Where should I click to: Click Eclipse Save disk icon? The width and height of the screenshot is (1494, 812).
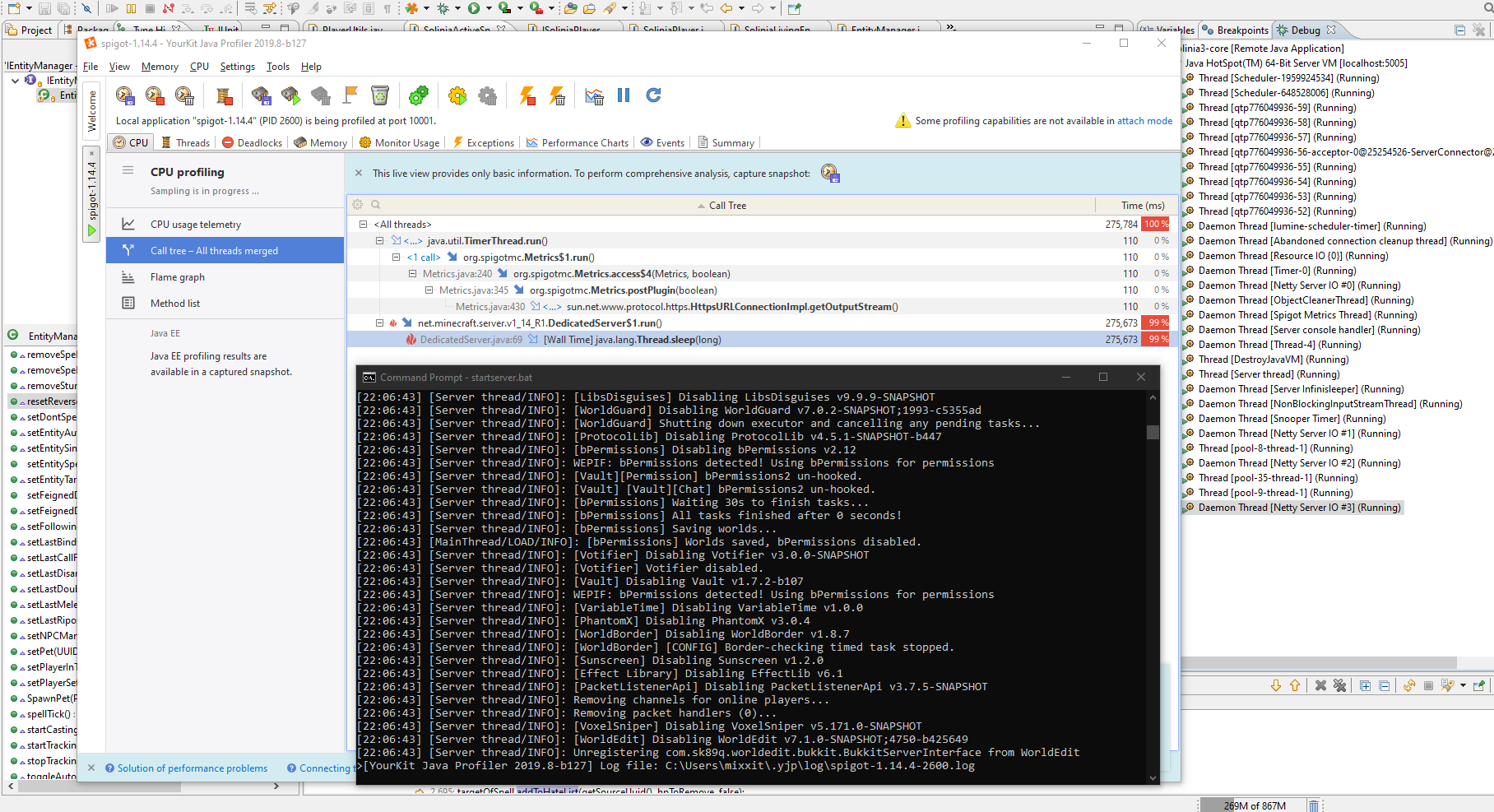point(44,8)
